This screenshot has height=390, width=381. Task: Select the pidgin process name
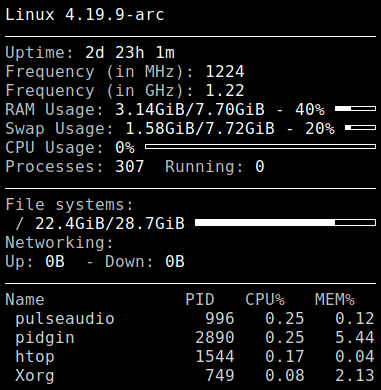pyautogui.click(x=45, y=338)
